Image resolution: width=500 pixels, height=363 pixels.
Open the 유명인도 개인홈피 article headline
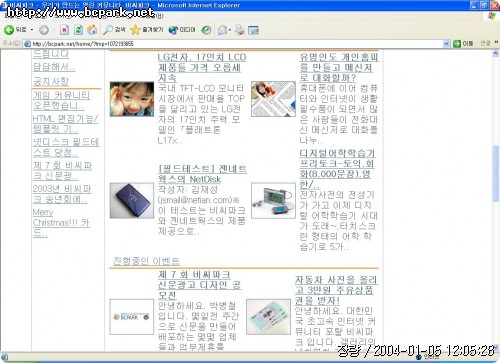(339, 67)
